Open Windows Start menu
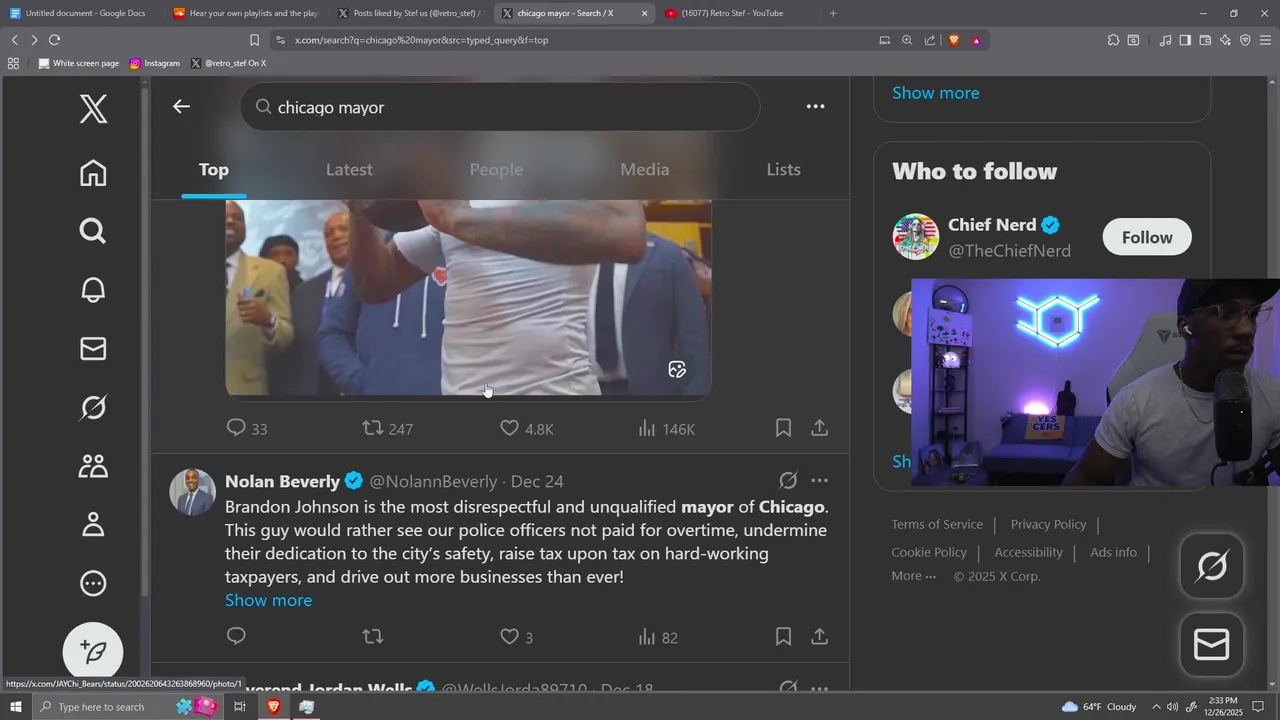 [x=16, y=707]
